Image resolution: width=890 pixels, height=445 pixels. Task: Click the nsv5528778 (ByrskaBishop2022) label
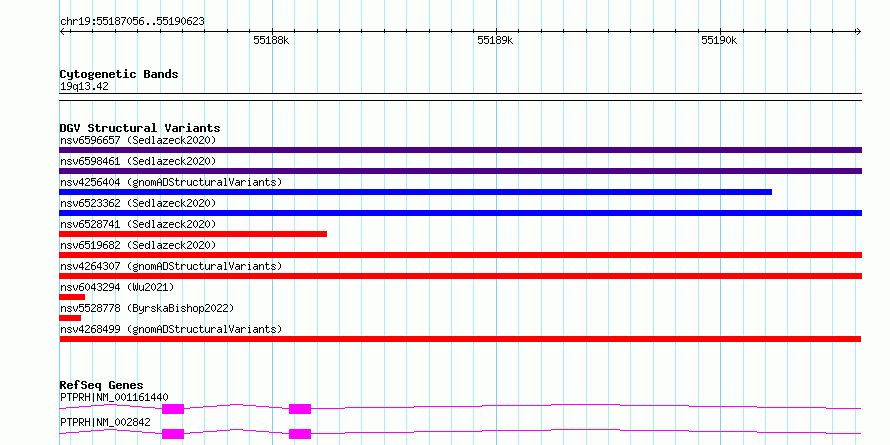[147, 308]
